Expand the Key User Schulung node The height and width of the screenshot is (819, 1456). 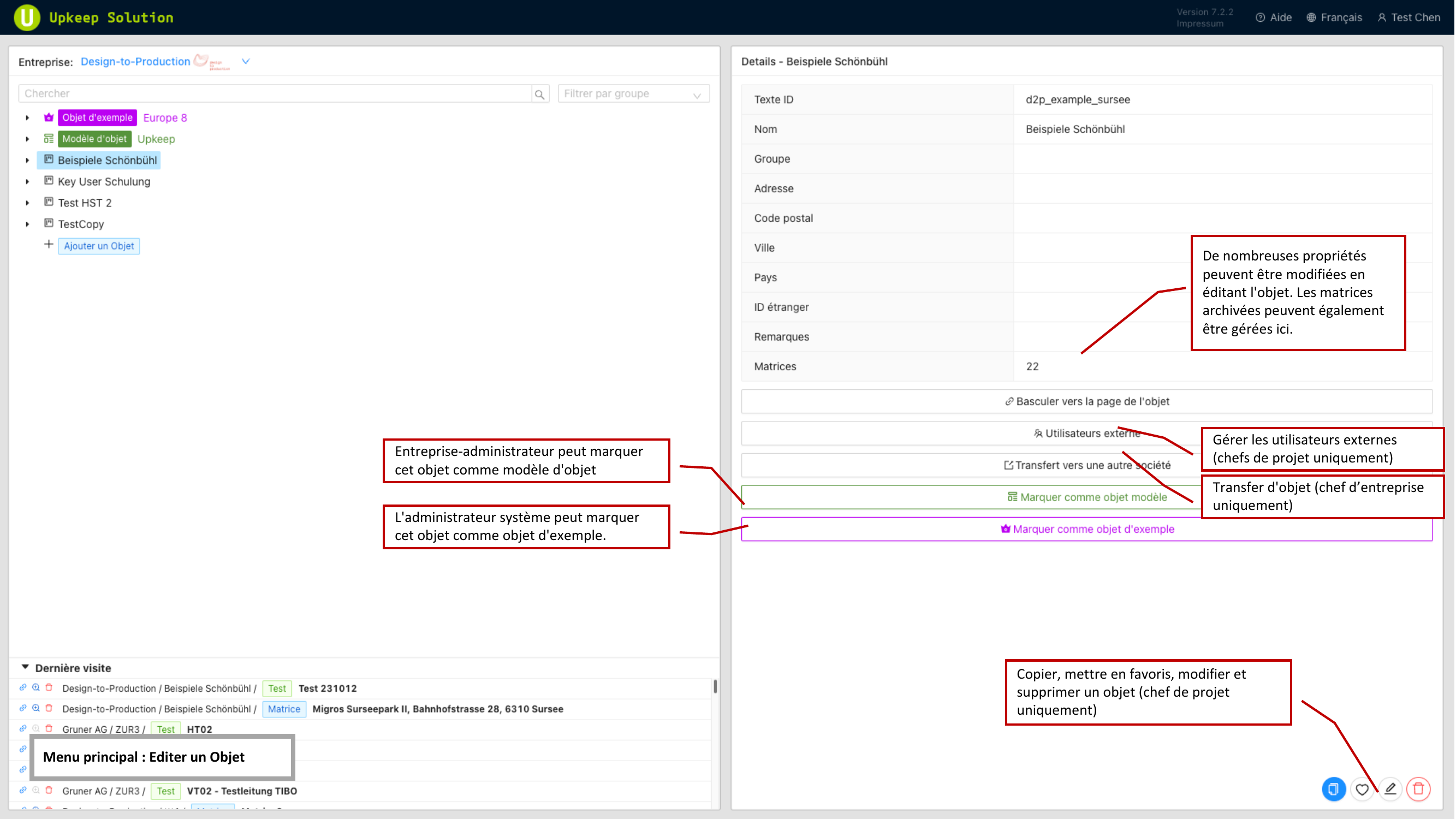(x=27, y=181)
